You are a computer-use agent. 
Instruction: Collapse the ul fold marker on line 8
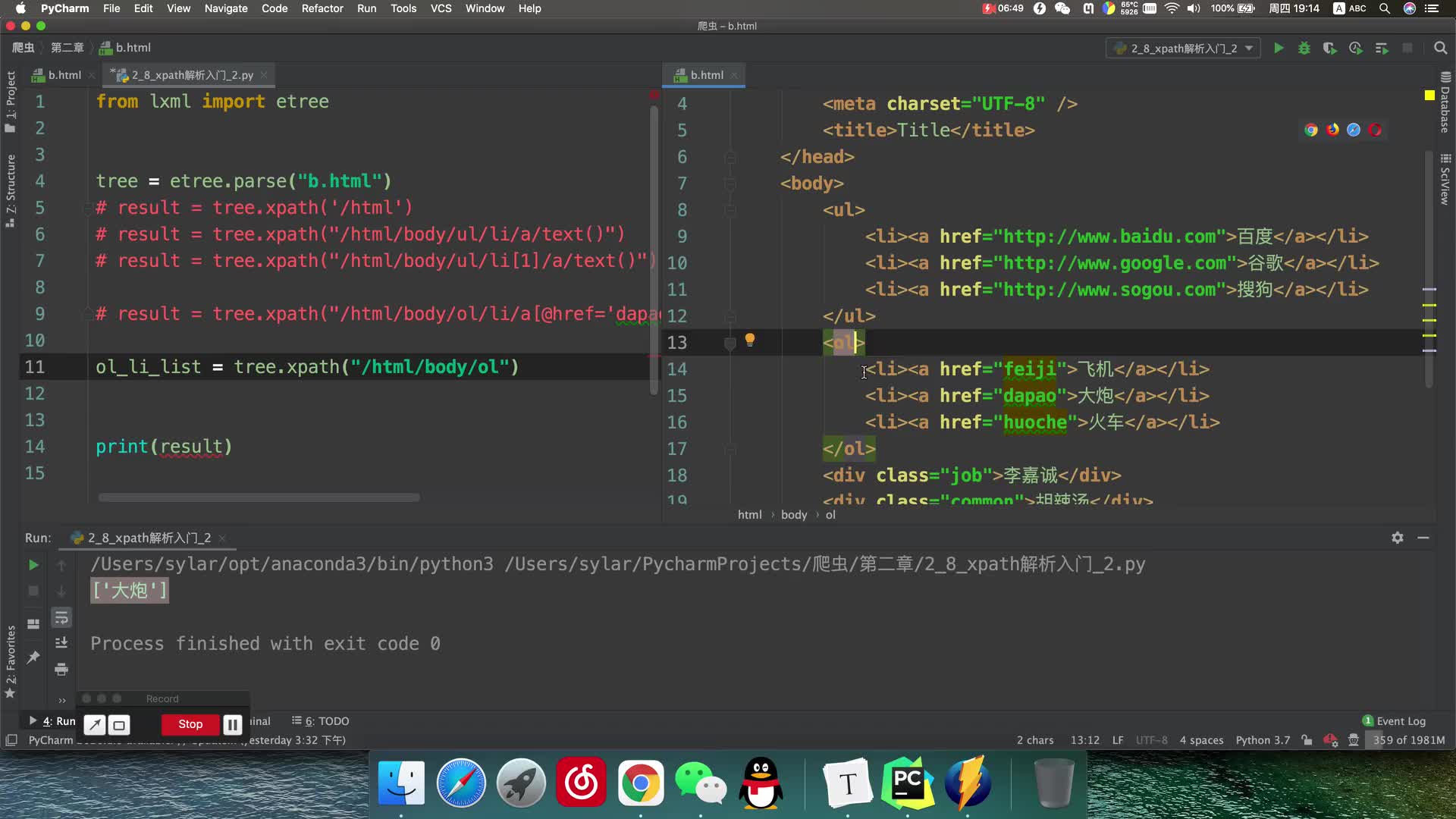(x=730, y=210)
